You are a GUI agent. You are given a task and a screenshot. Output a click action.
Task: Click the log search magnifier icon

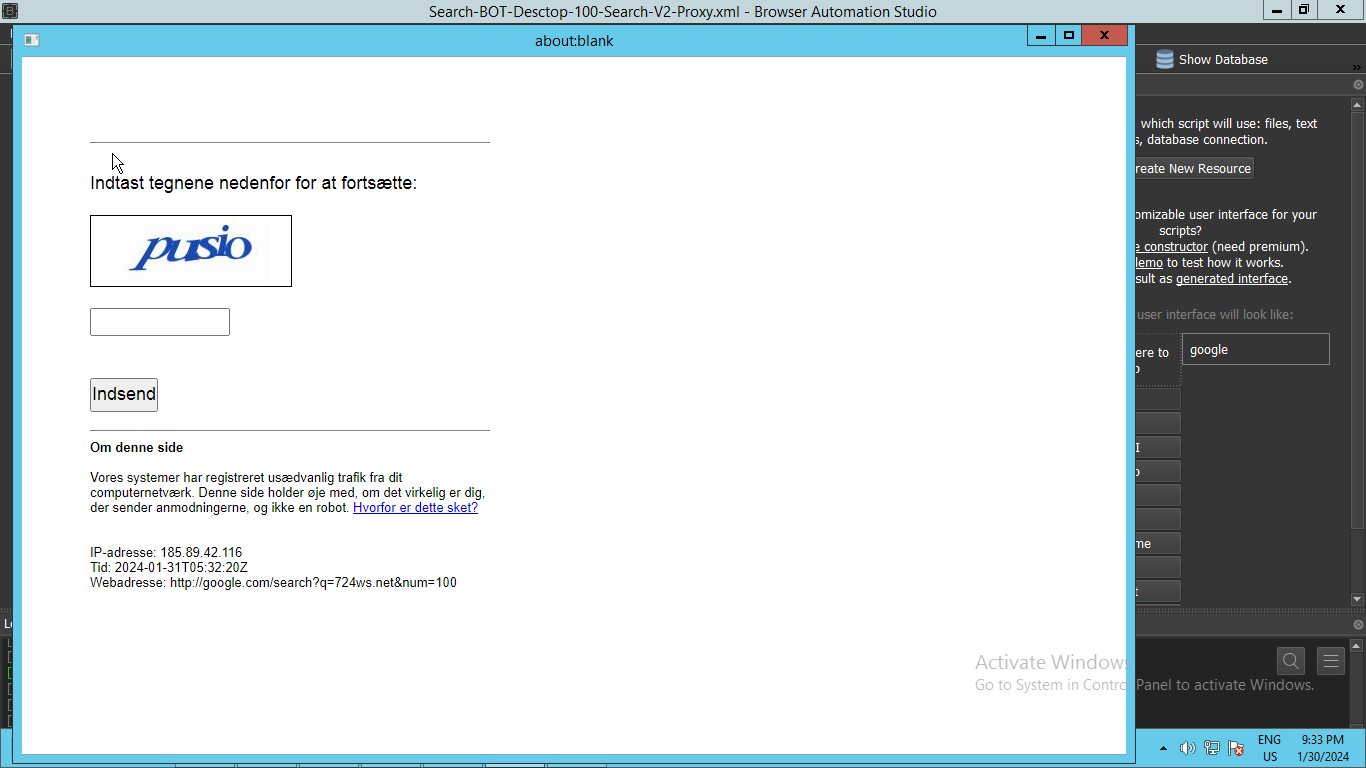point(1291,661)
